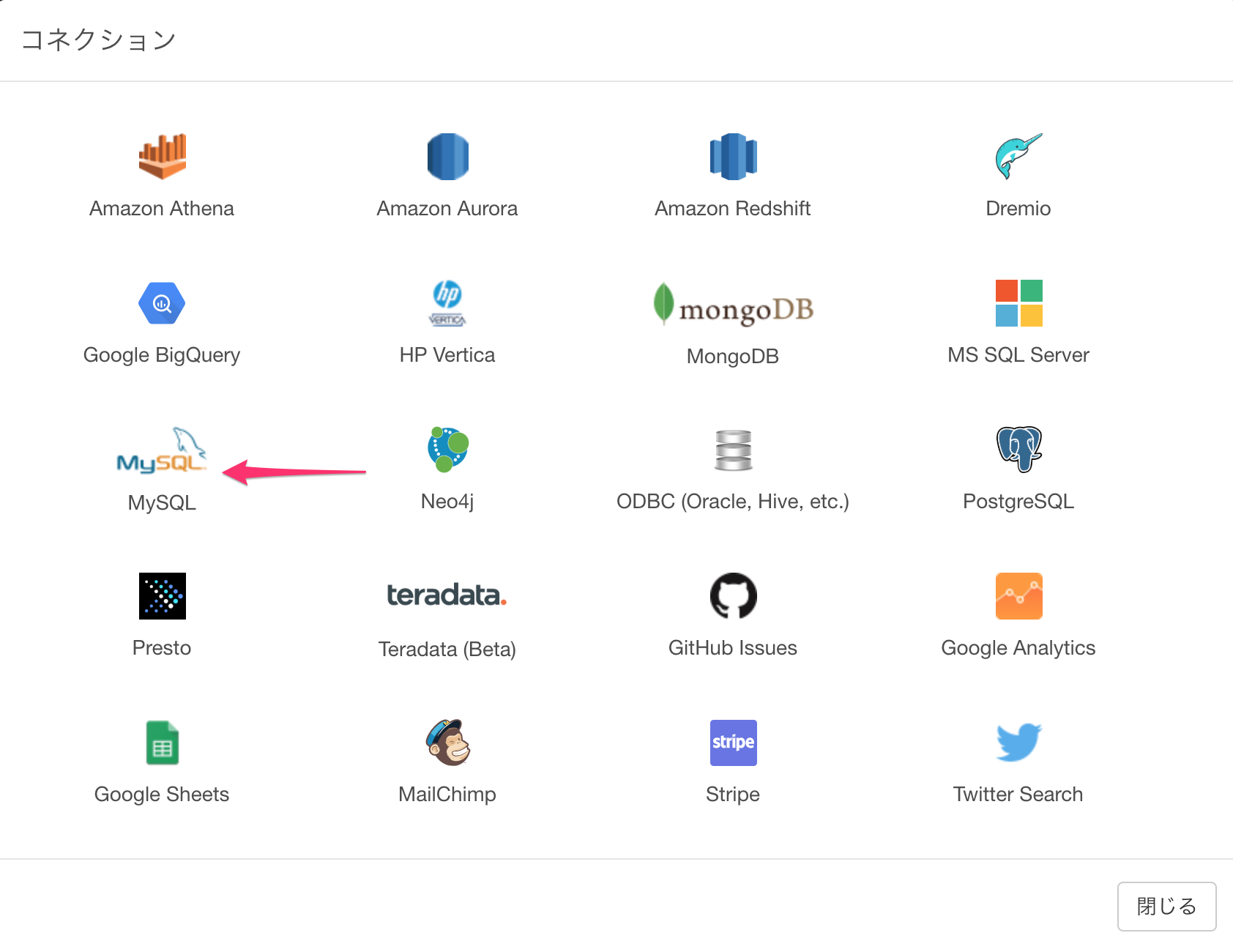Click the Dremio text label
The width and height of the screenshot is (1233, 952).
pyautogui.click(x=1018, y=209)
